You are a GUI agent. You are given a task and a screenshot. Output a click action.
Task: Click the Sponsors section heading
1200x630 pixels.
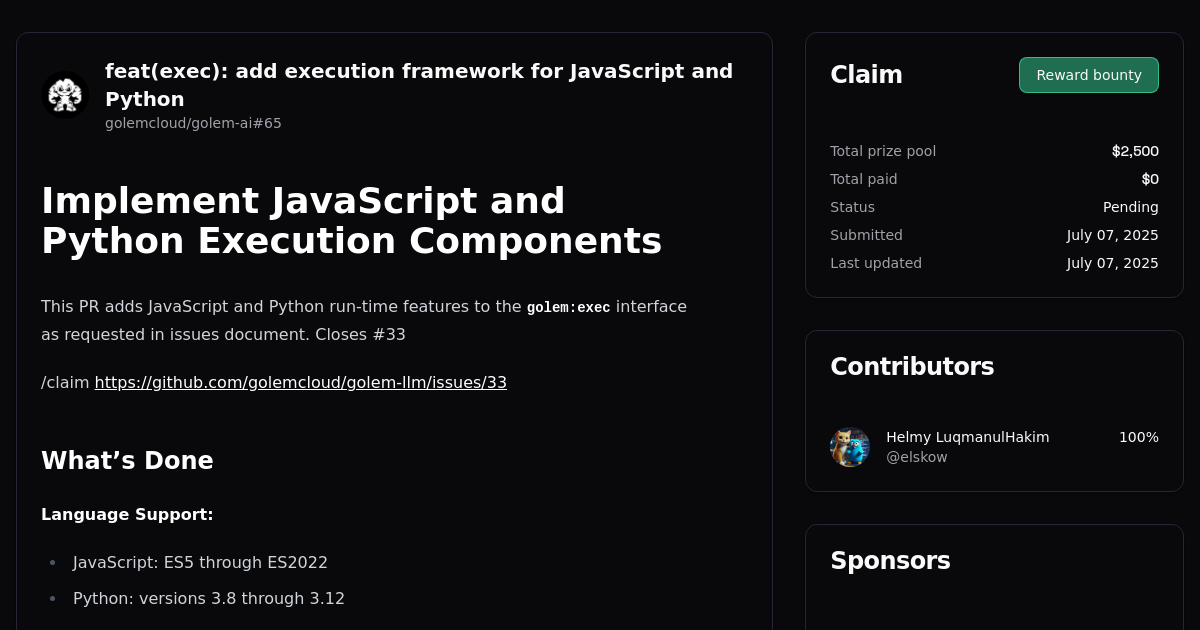pos(890,561)
